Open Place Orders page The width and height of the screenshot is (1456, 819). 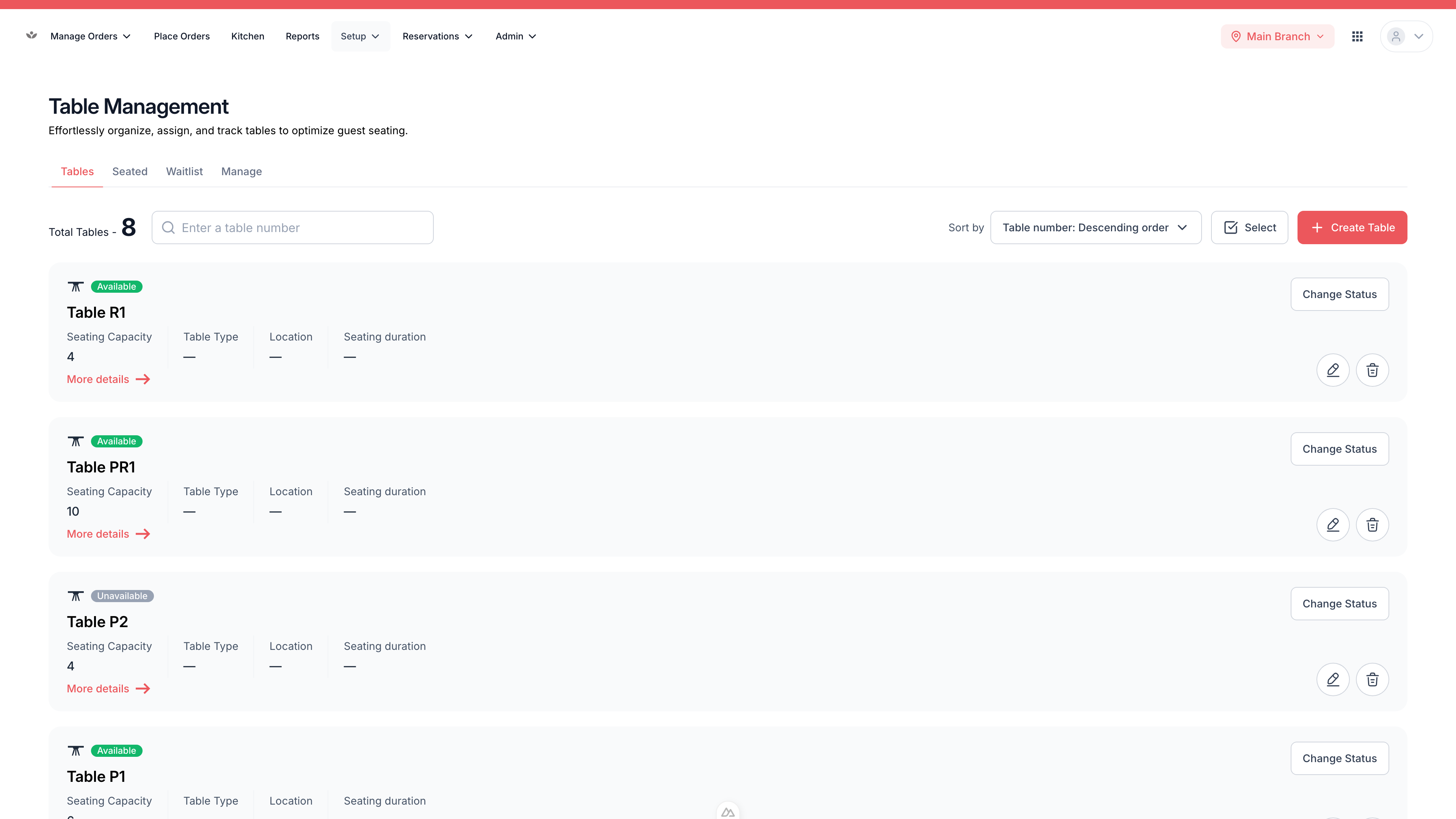point(182,36)
